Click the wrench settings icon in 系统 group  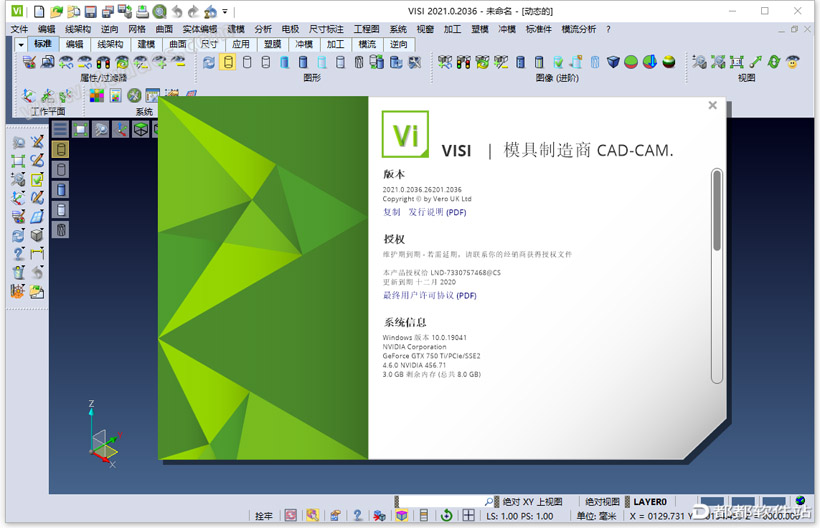(x=134, y=95)
